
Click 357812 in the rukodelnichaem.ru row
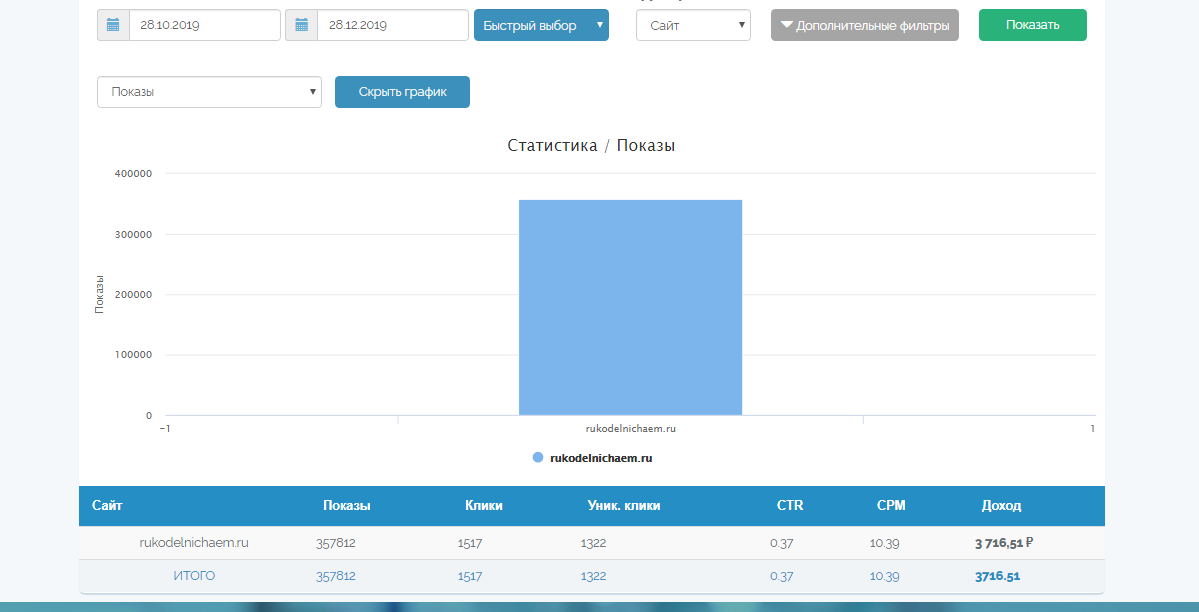point(336,543)
